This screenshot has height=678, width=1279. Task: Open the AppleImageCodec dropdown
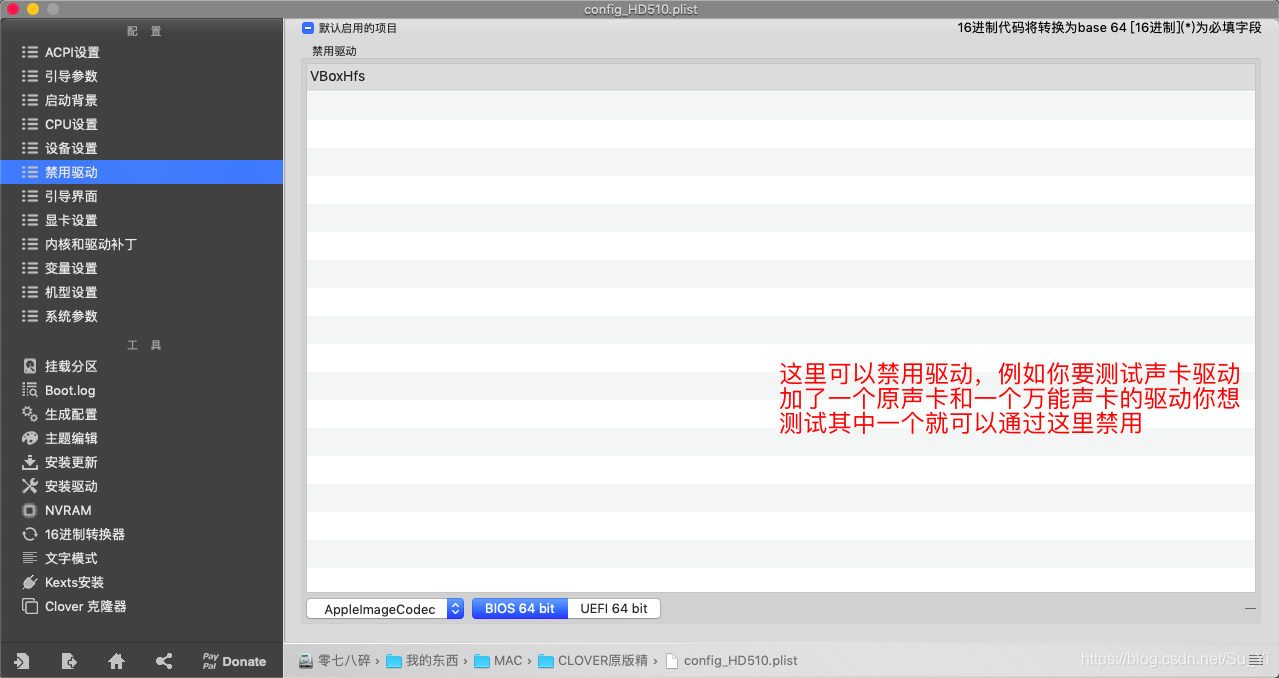pyautogui.click(x=386, y=608)
